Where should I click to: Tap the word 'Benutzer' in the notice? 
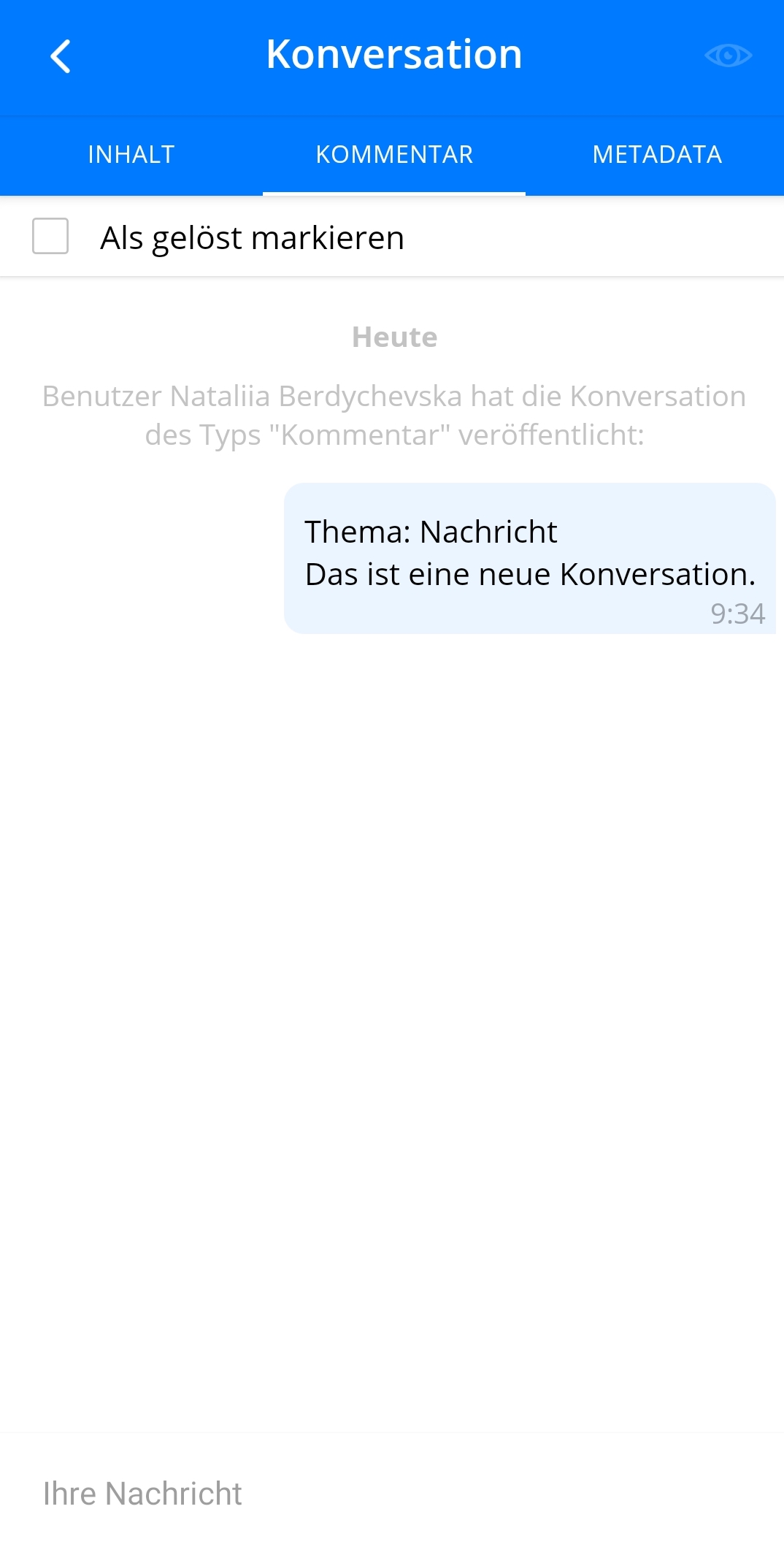click(101, 397)
